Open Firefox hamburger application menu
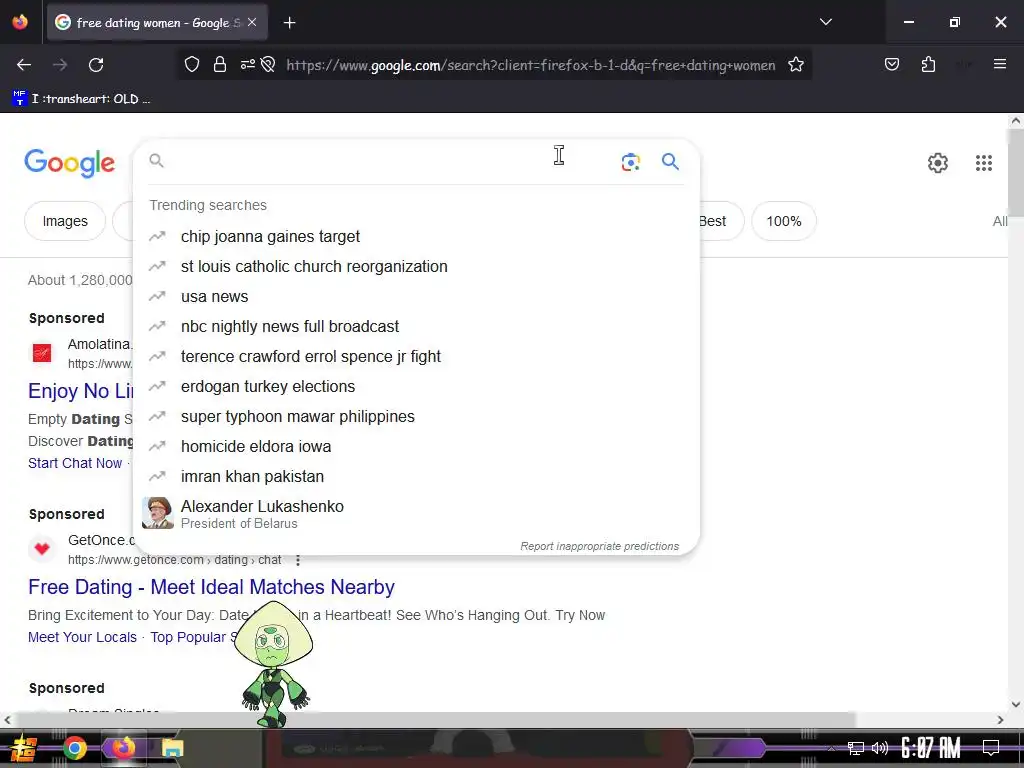 1000,64
